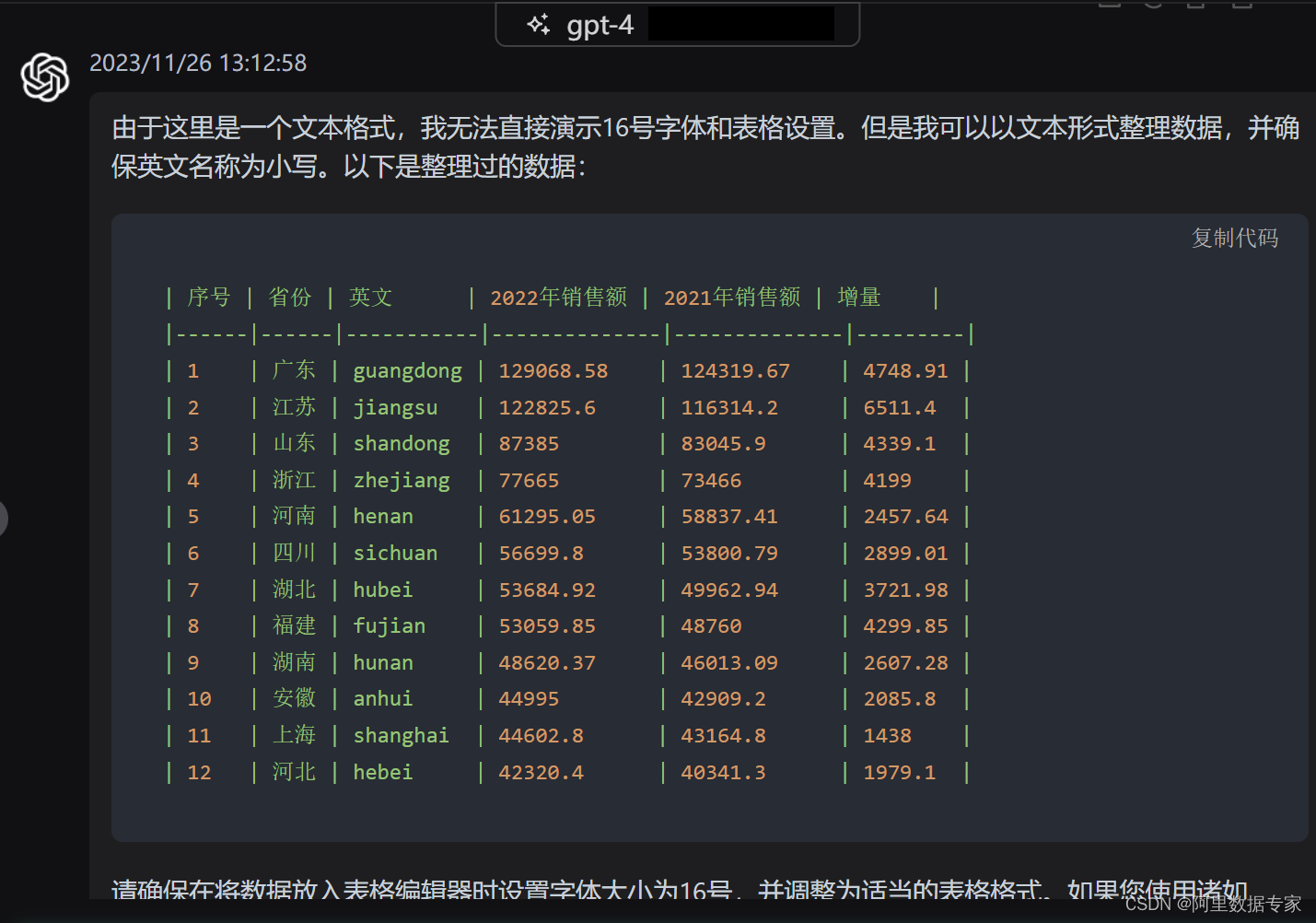Click the hubei cell
The image size is (1316, 923).
[x=383, y=590]
